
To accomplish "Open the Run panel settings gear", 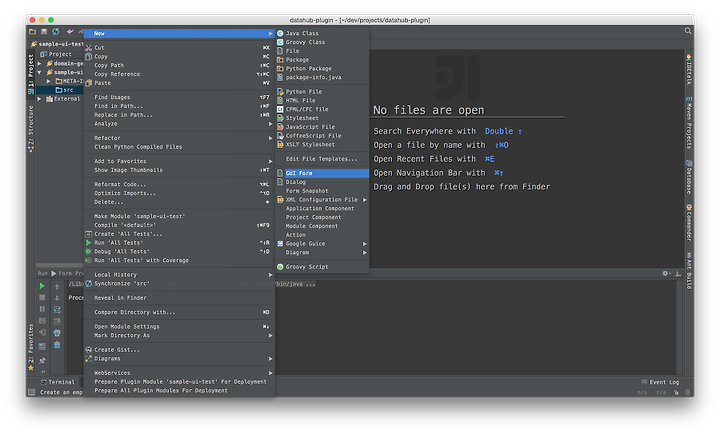I will [665, 273].
